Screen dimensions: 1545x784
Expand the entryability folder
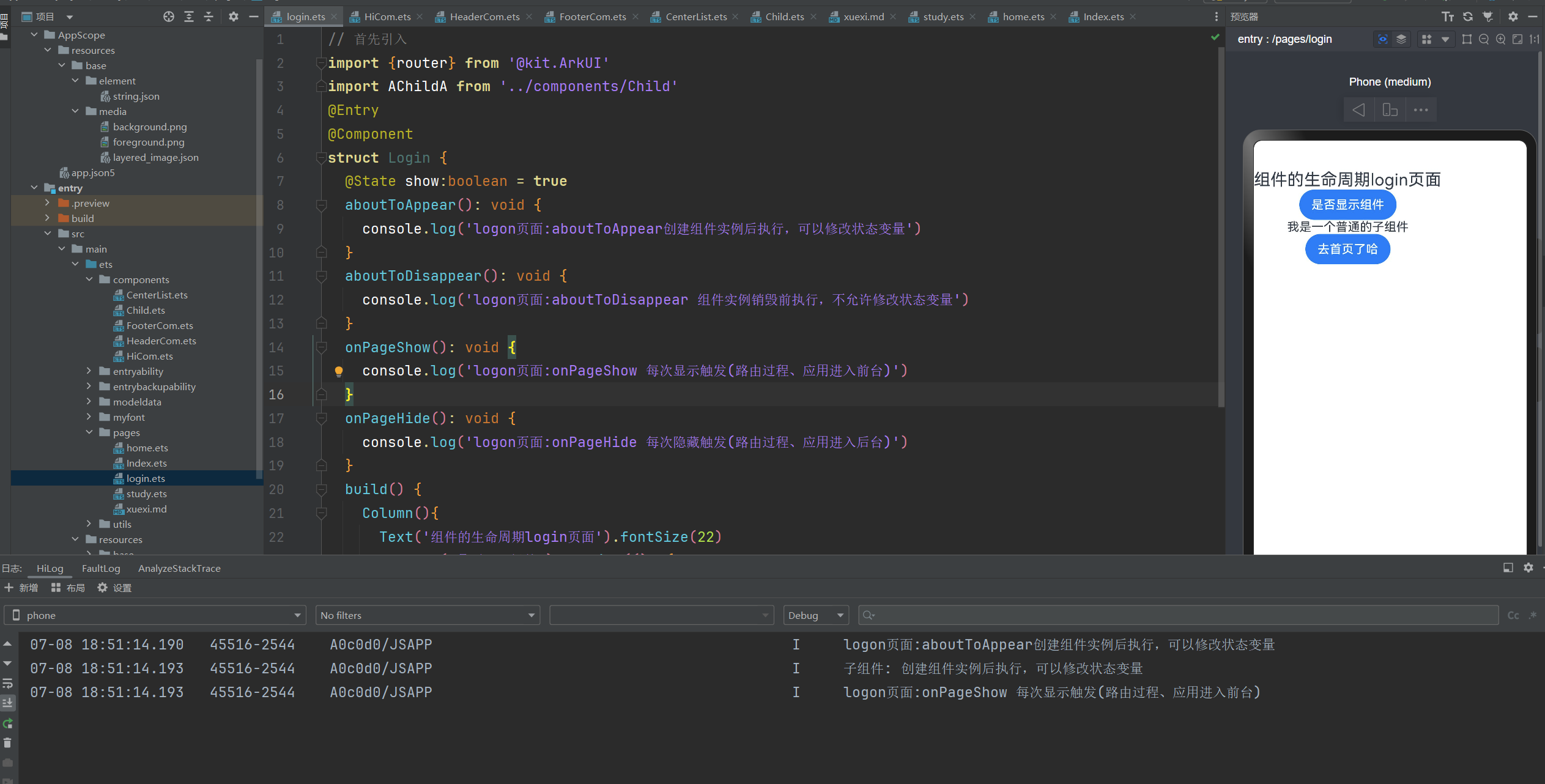point(89,371)
